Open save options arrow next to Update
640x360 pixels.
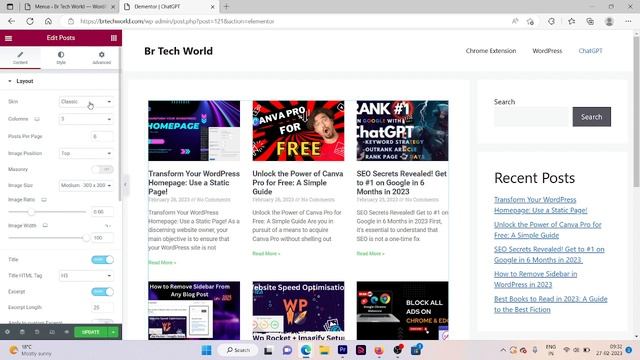113,332
